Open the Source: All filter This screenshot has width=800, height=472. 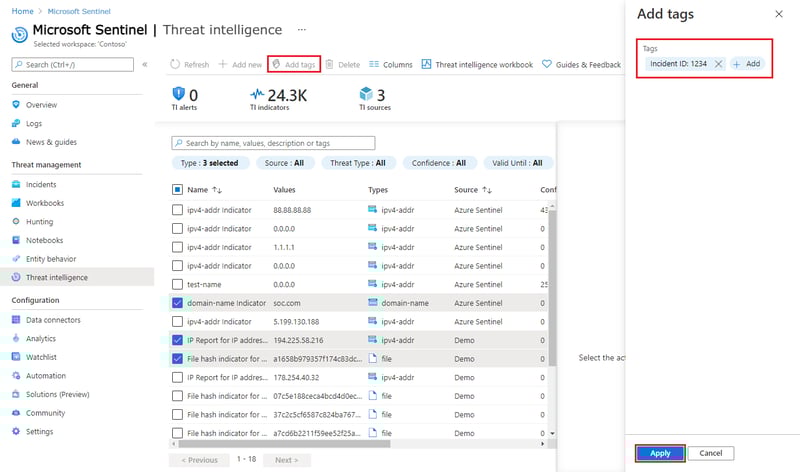pos(284,163)
